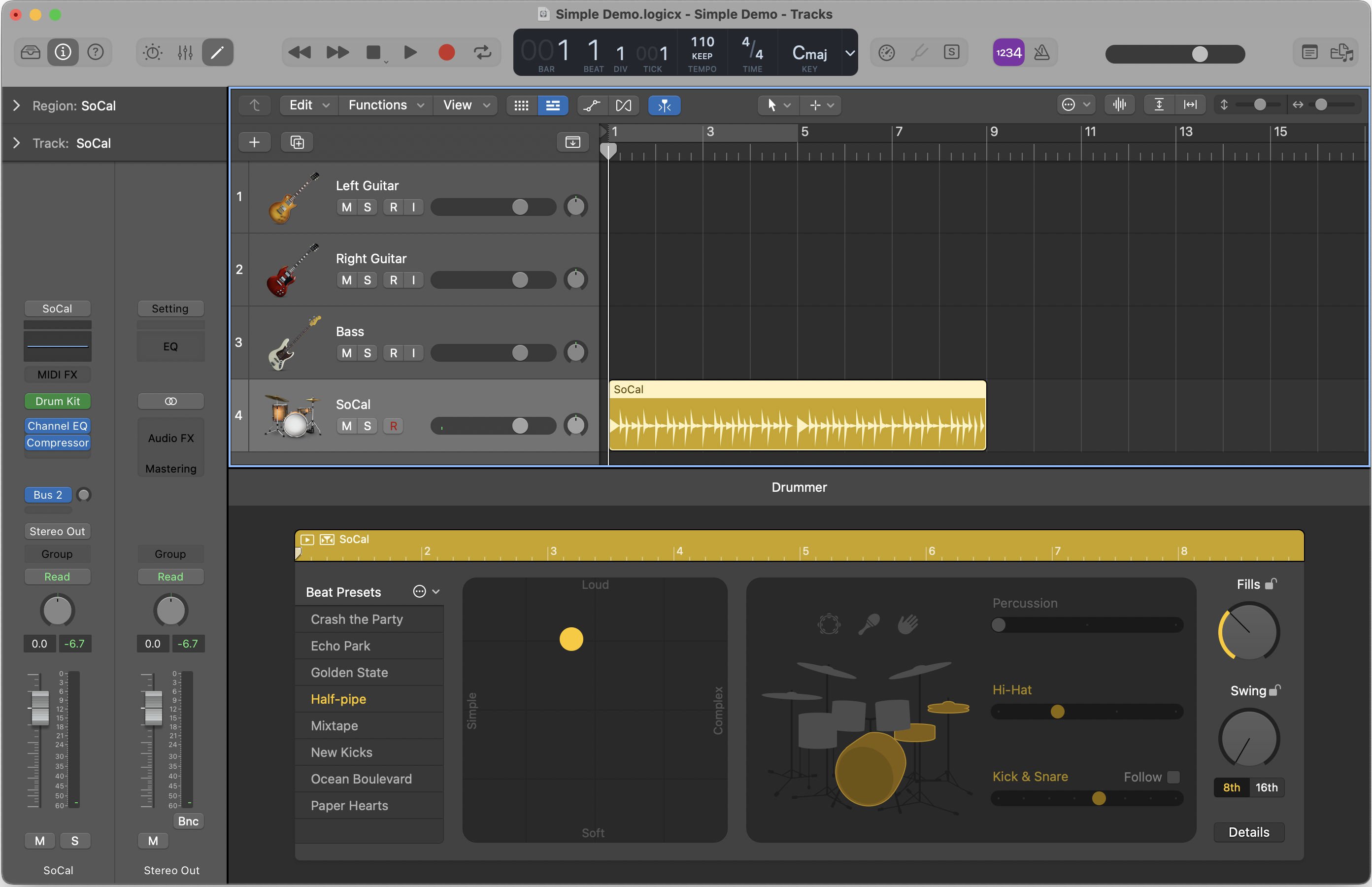The width and height of the screenshot is (1372, 887).
Task: Expand the Region: SoCal inspector
Action: click(x=16, y=105)
